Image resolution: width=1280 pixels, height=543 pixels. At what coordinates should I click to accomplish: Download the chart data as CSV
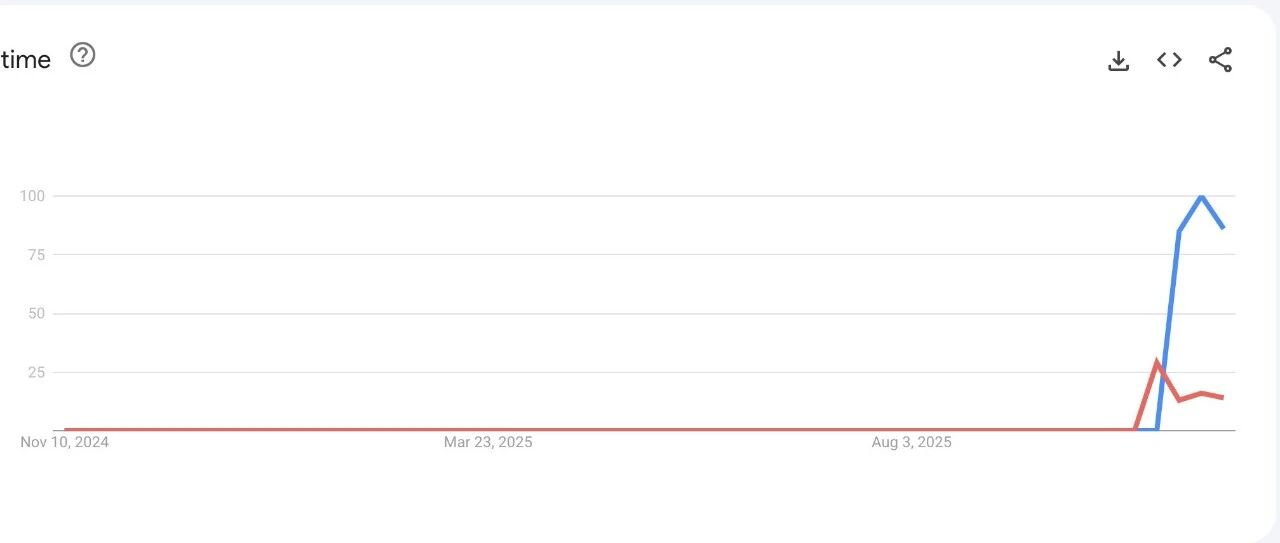coord(1119,61)
